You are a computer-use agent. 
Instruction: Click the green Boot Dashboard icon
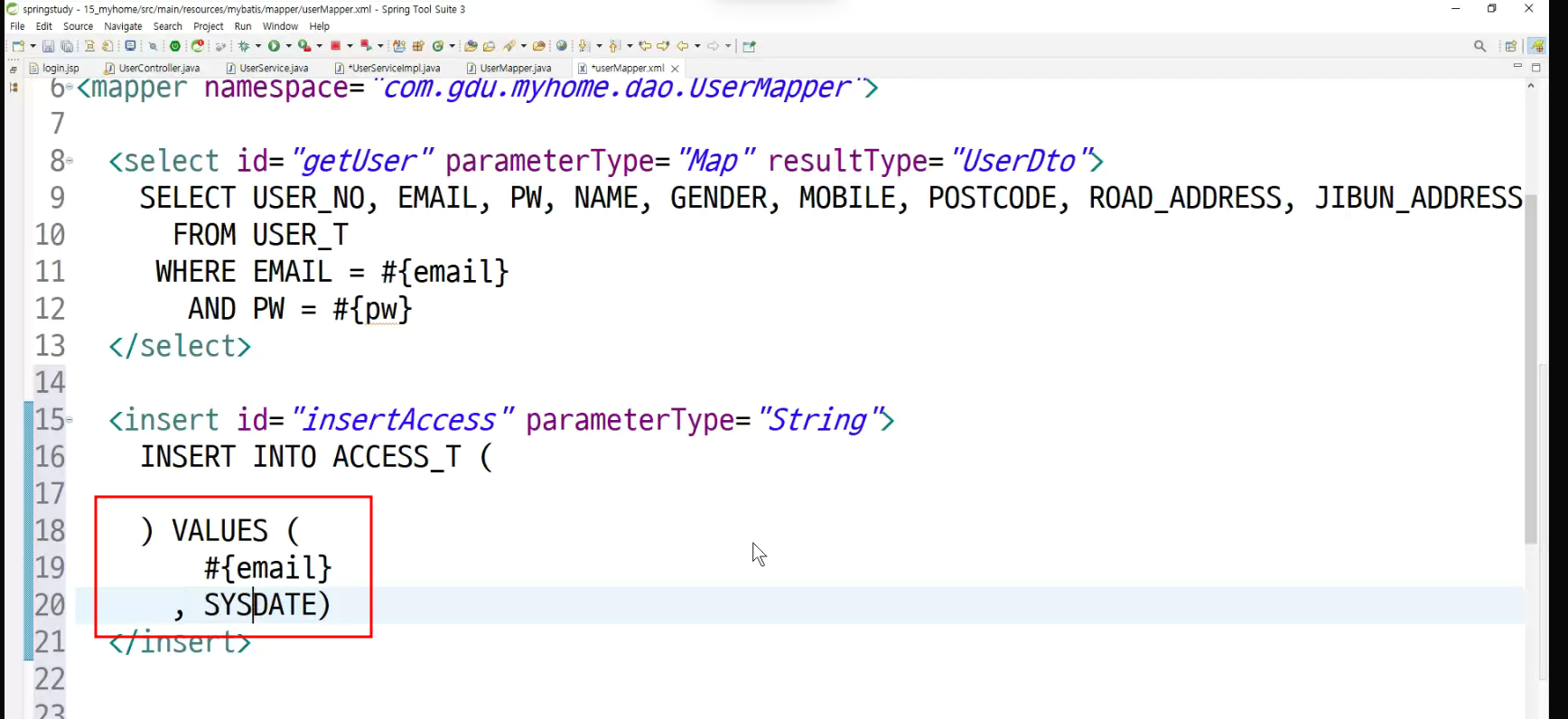pyautogui.click(x=175, y=46)
